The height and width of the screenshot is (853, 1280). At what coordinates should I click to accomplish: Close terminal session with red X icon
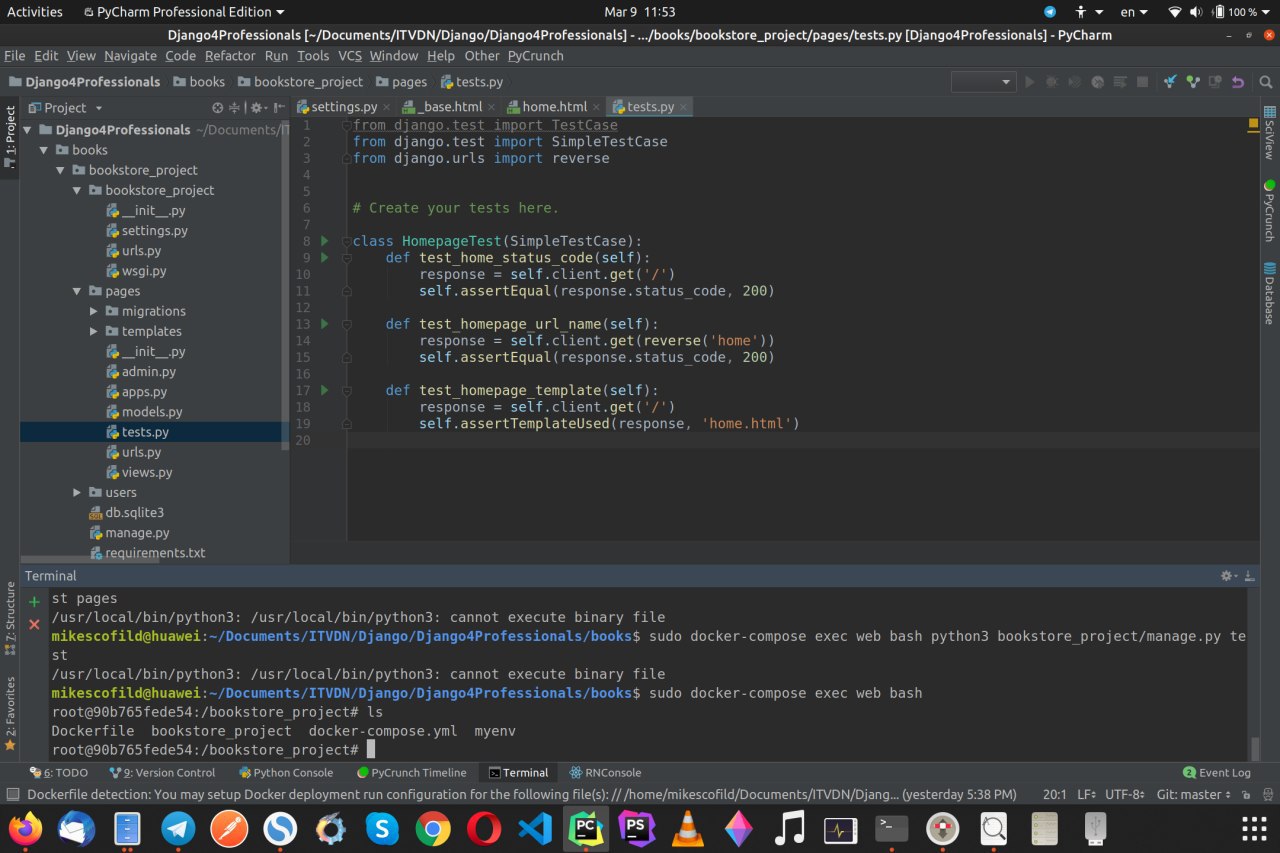(x=34, y=624)
